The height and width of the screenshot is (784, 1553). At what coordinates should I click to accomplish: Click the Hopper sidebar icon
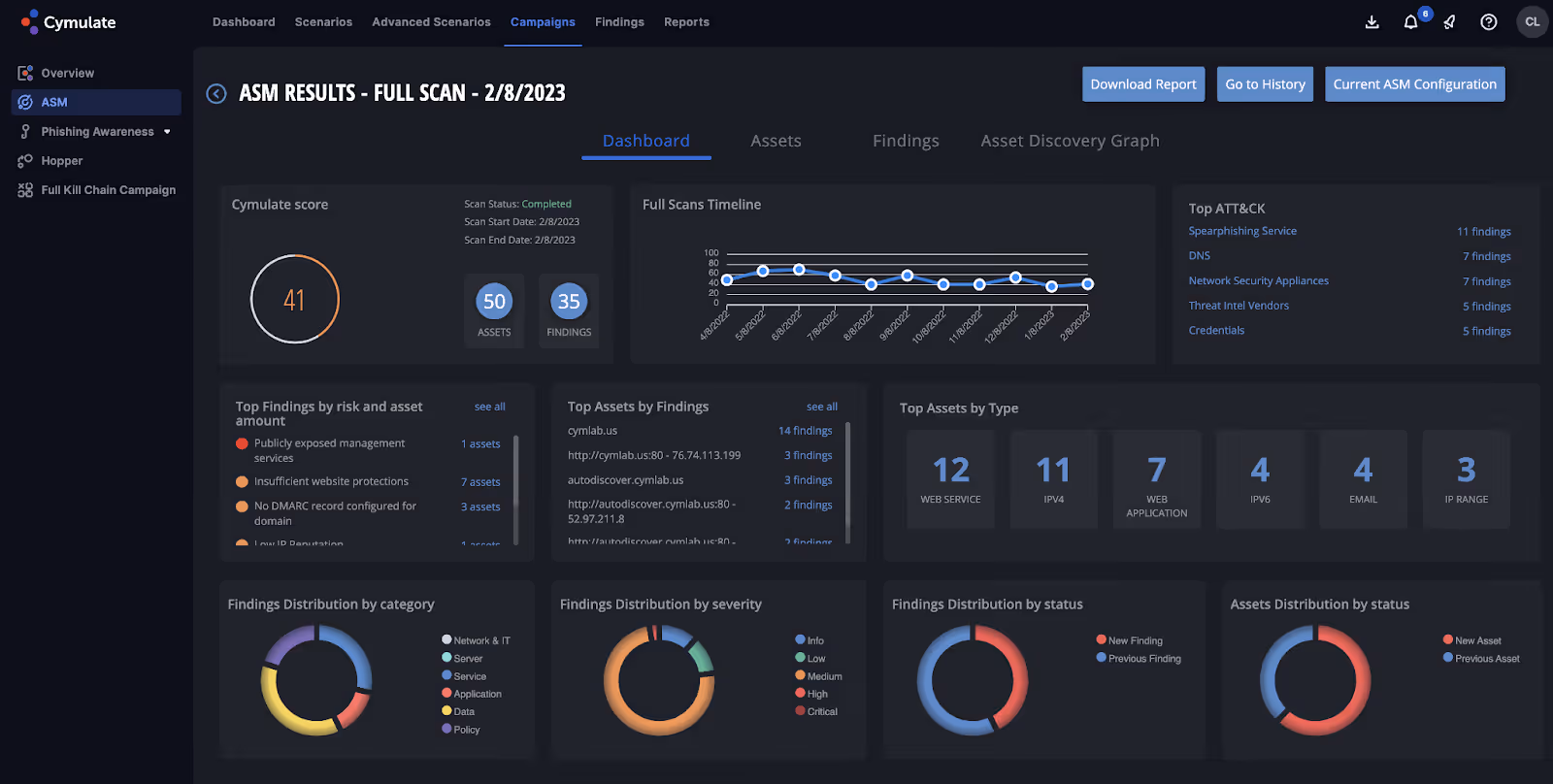pos(25,161)
